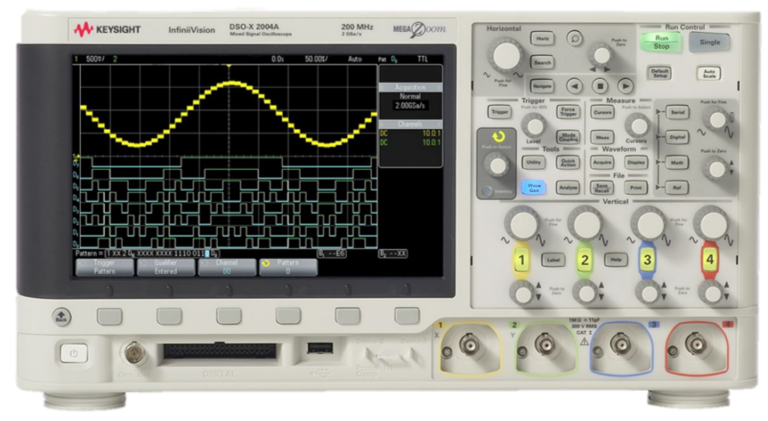
Task: Toggle yellow channel 1 button
Action: [x=521, y=259]
